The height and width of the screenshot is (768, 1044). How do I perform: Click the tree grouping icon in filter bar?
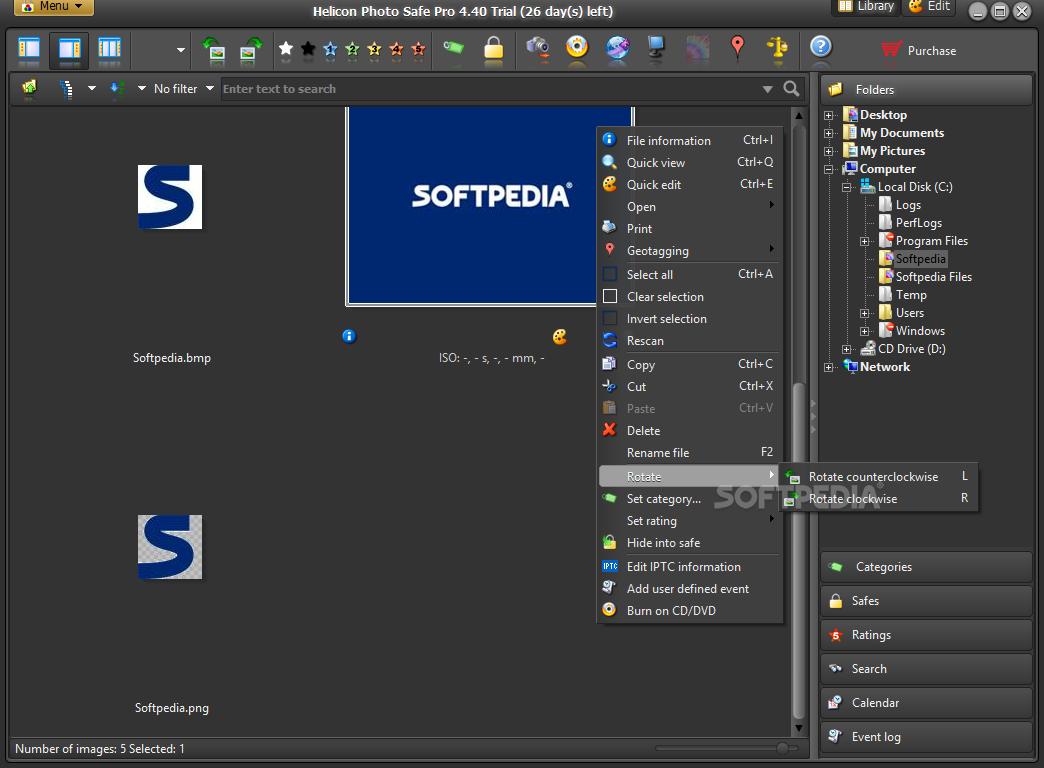(x=66, y=89)
